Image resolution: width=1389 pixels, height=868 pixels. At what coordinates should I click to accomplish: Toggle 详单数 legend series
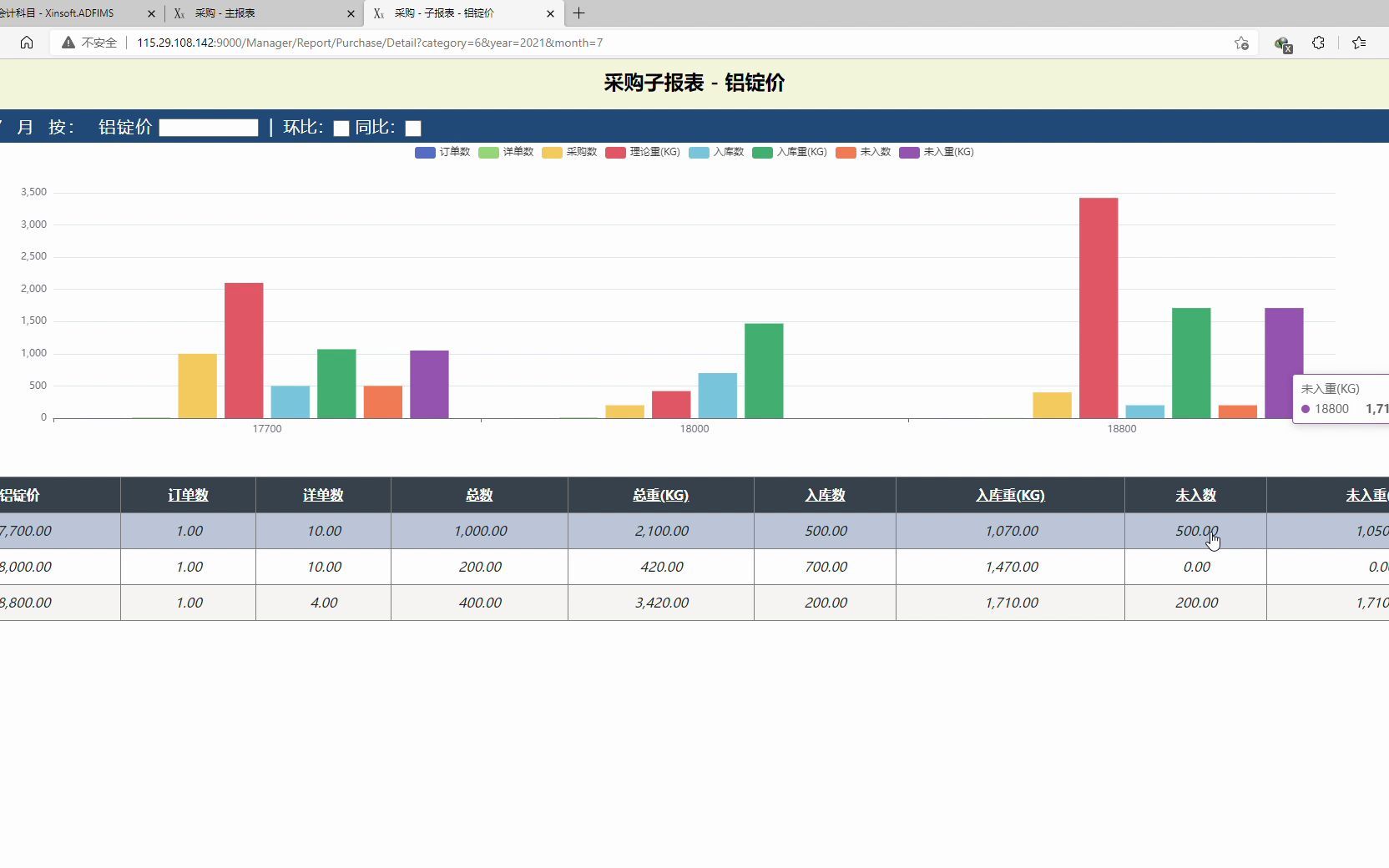506,152
